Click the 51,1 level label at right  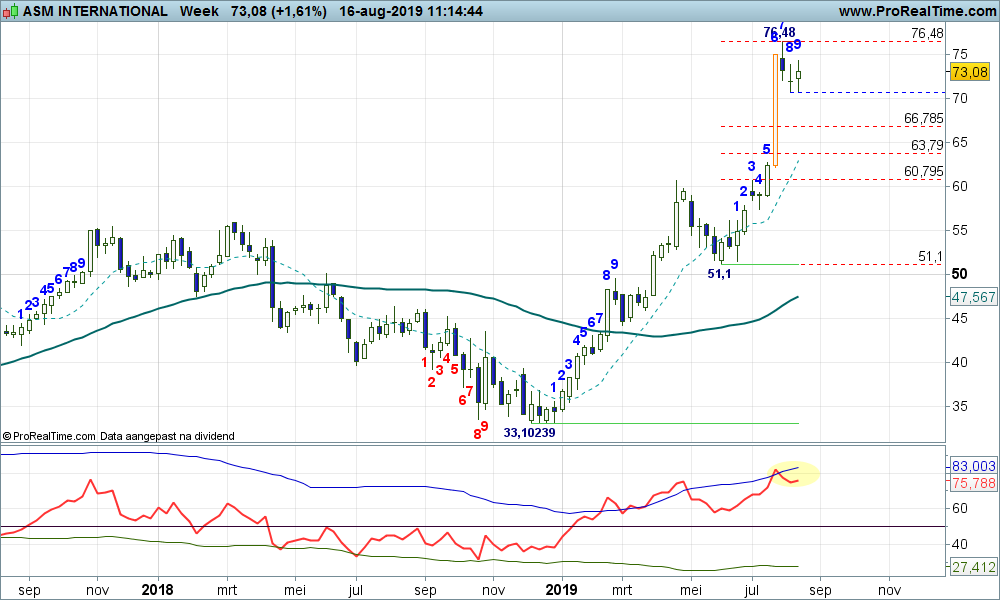930,257
